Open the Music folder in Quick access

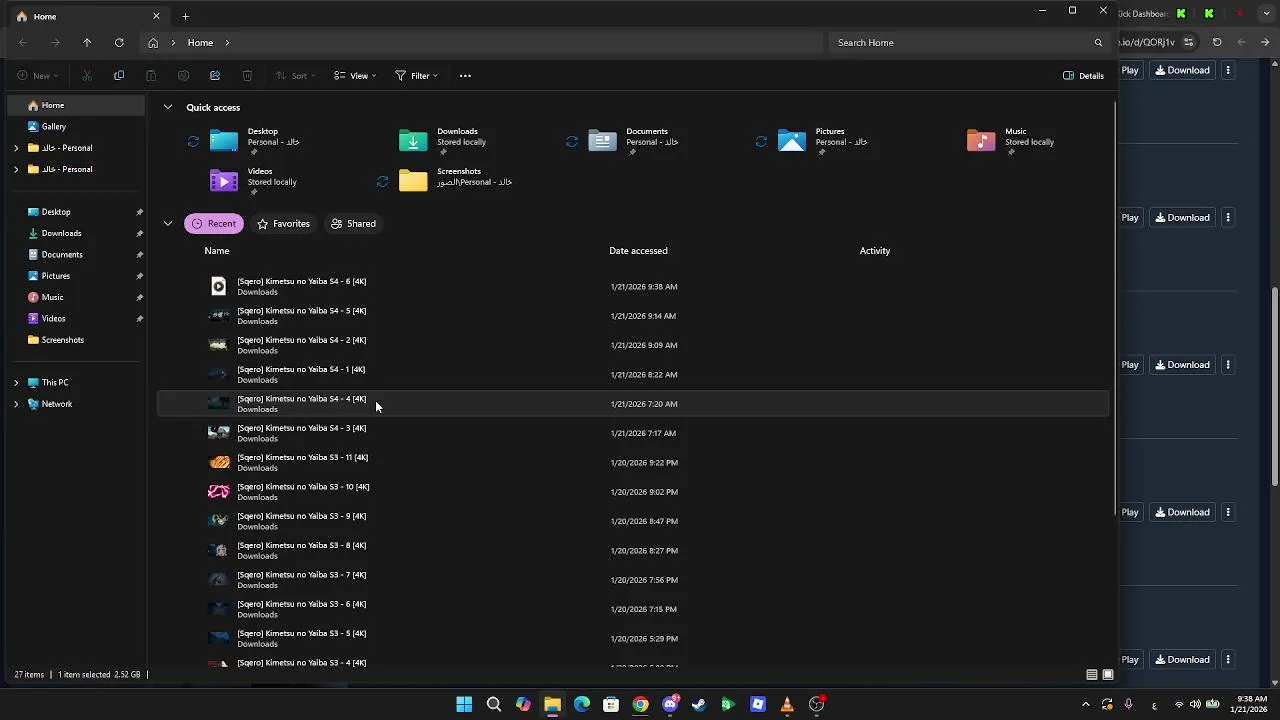(1011, 140)
